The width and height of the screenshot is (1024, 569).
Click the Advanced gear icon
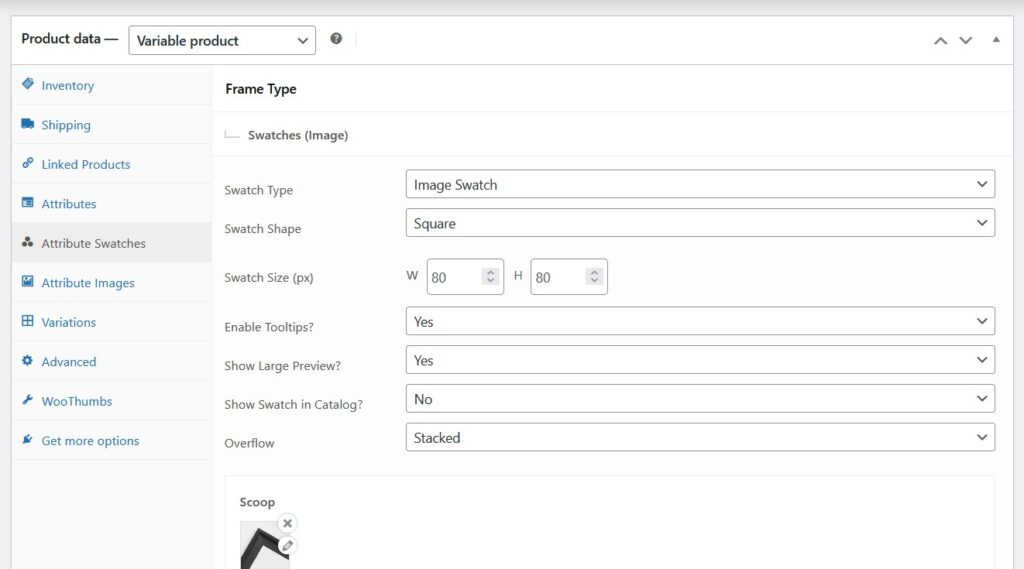(x=28, y=361)
